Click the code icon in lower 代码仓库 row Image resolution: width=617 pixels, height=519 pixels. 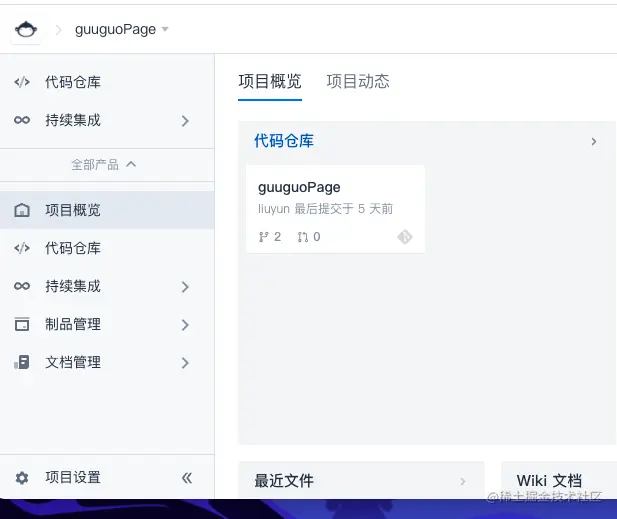click(22, 248)
